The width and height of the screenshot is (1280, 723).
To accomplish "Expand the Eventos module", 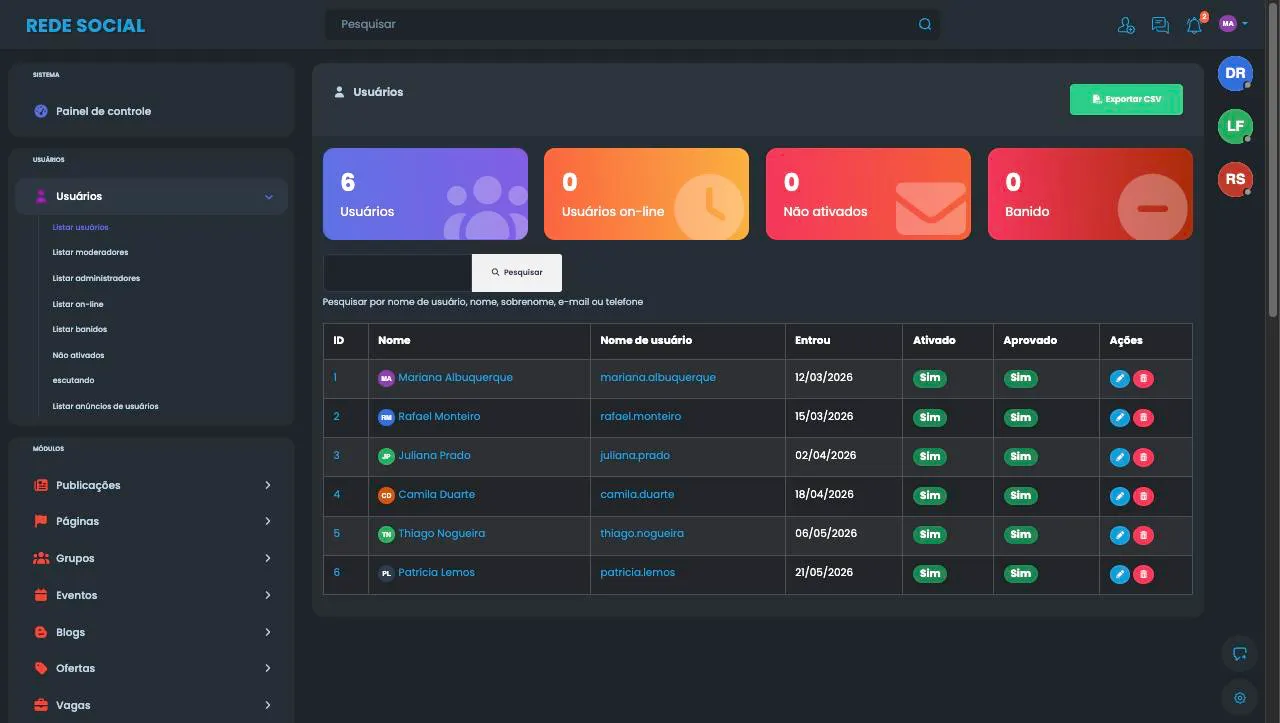I will coord(151,595).
